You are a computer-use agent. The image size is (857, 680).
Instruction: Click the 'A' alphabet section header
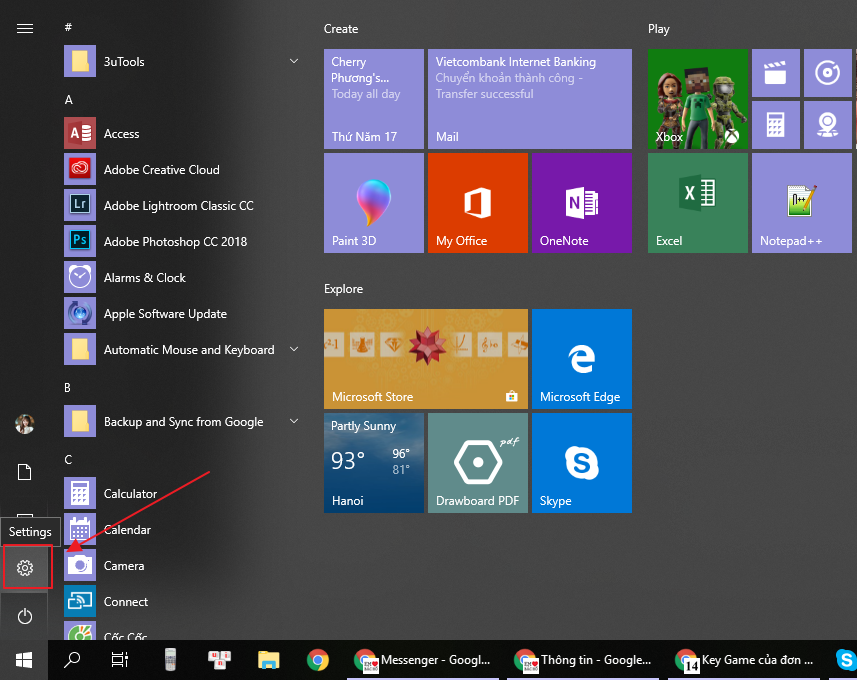coord(68,99)
